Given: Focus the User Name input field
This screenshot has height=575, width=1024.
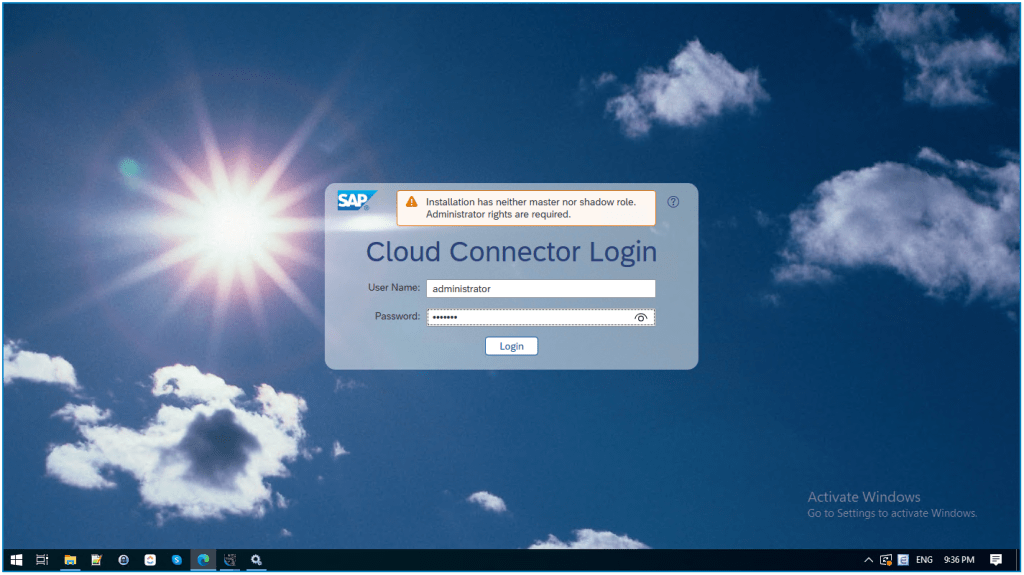Looking at the screenshot, I should click(540, 288).
